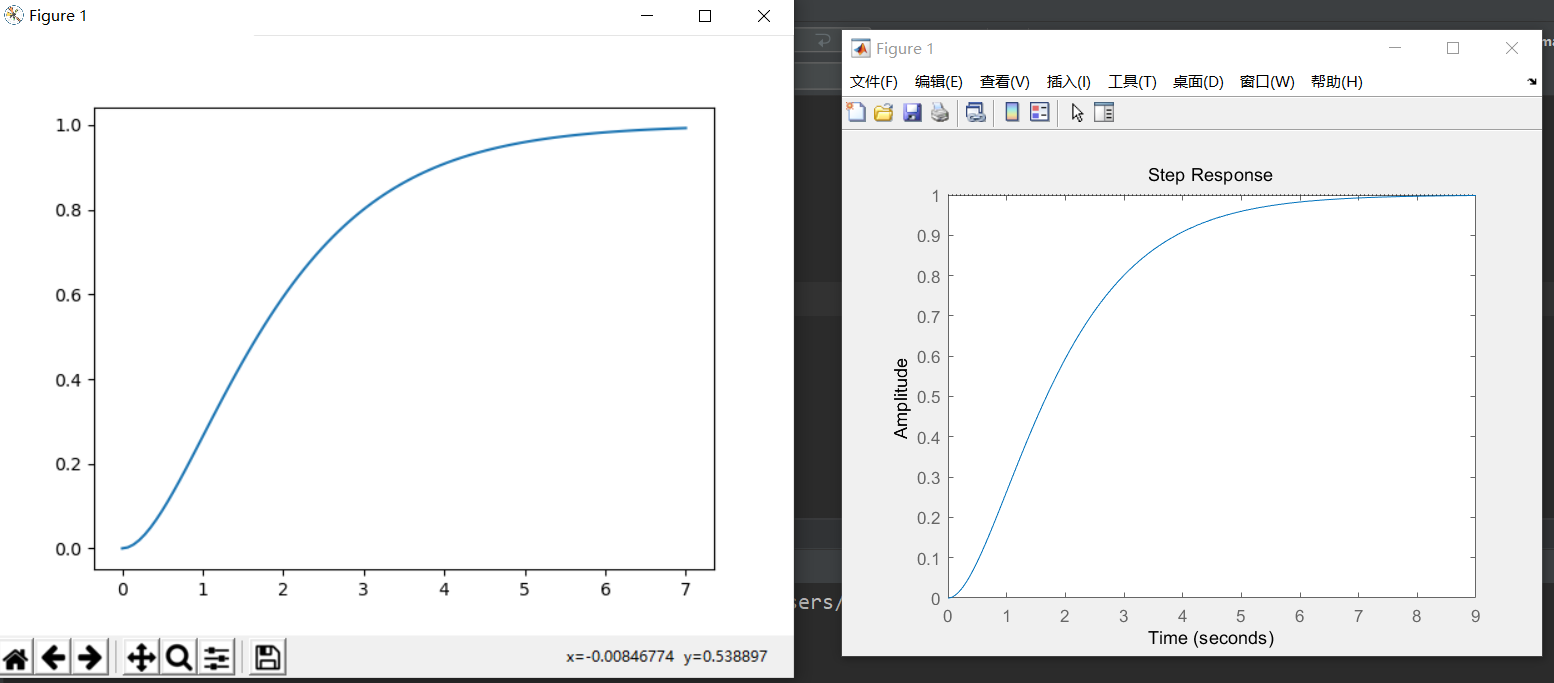Print the Step Response figure
1554x683 pixels.
pyautogui.click(x=940, y=112)
